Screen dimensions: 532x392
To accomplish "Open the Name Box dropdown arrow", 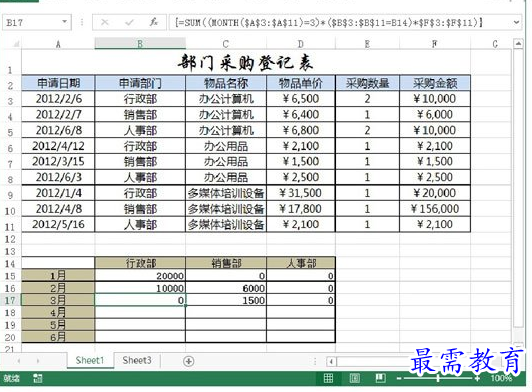I will (x=64, y=22).
